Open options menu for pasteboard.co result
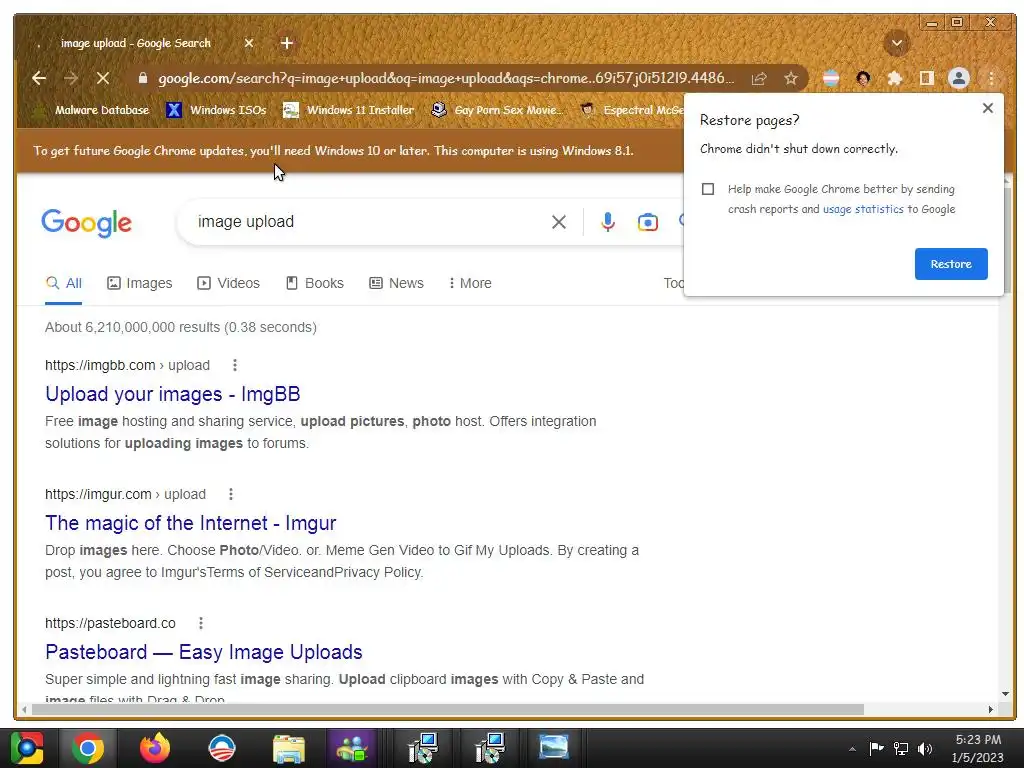This screenshot has width=1024, height=768. click(x=200, y=624)
